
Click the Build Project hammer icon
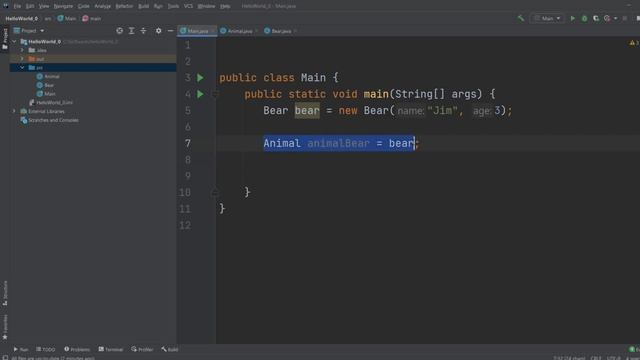520,18
